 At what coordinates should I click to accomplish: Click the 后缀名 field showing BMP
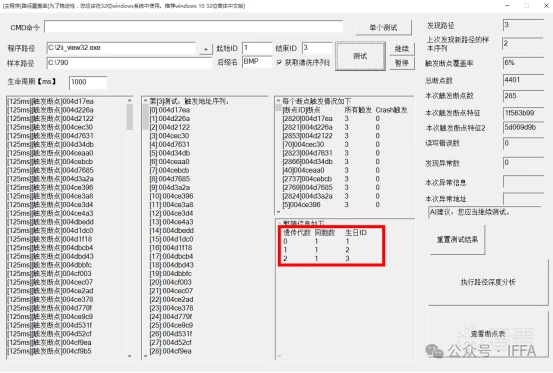(x=257, y=62)
